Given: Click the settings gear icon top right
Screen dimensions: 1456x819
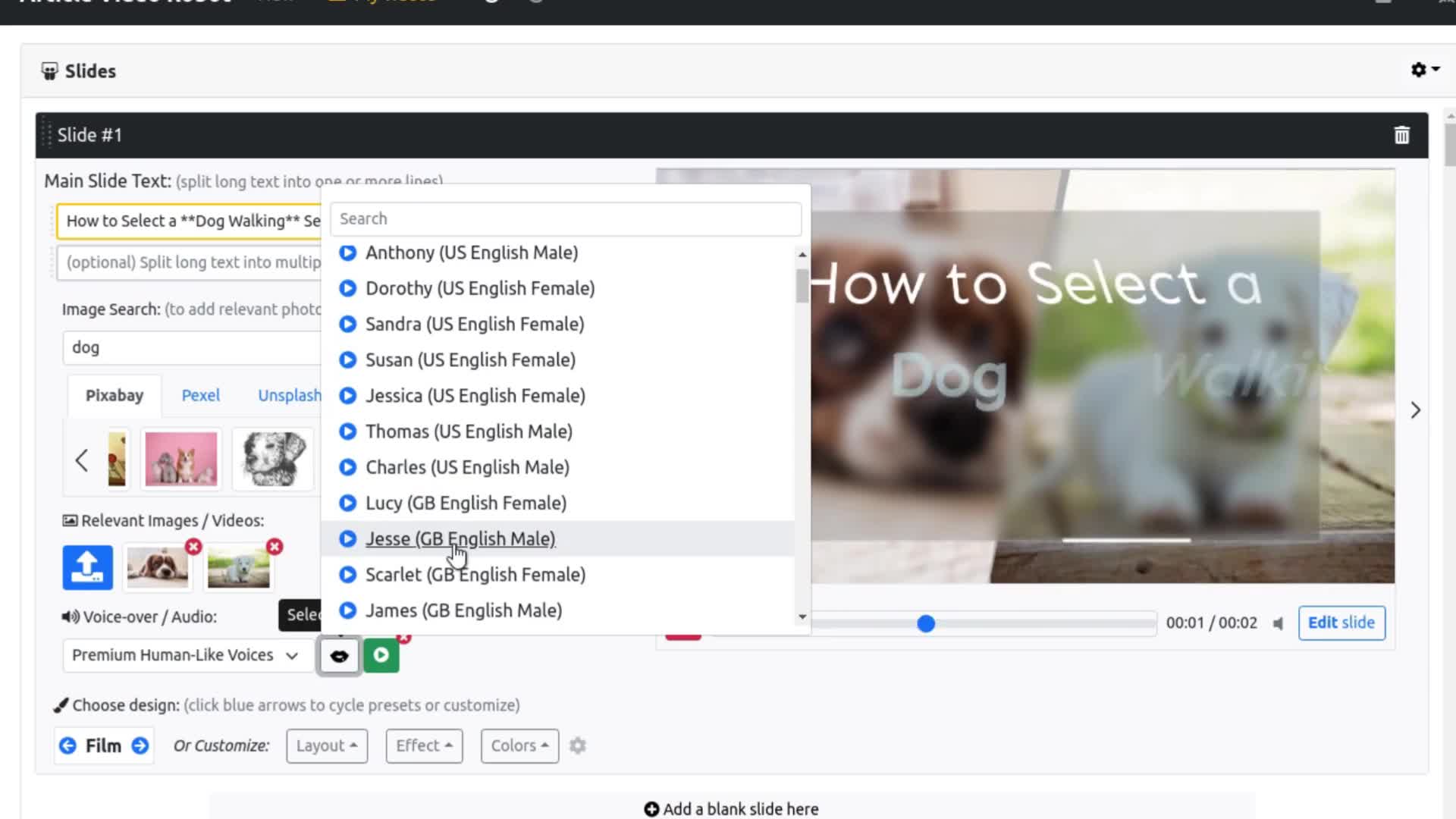Looking at the screenshot, I should 1418,69.
